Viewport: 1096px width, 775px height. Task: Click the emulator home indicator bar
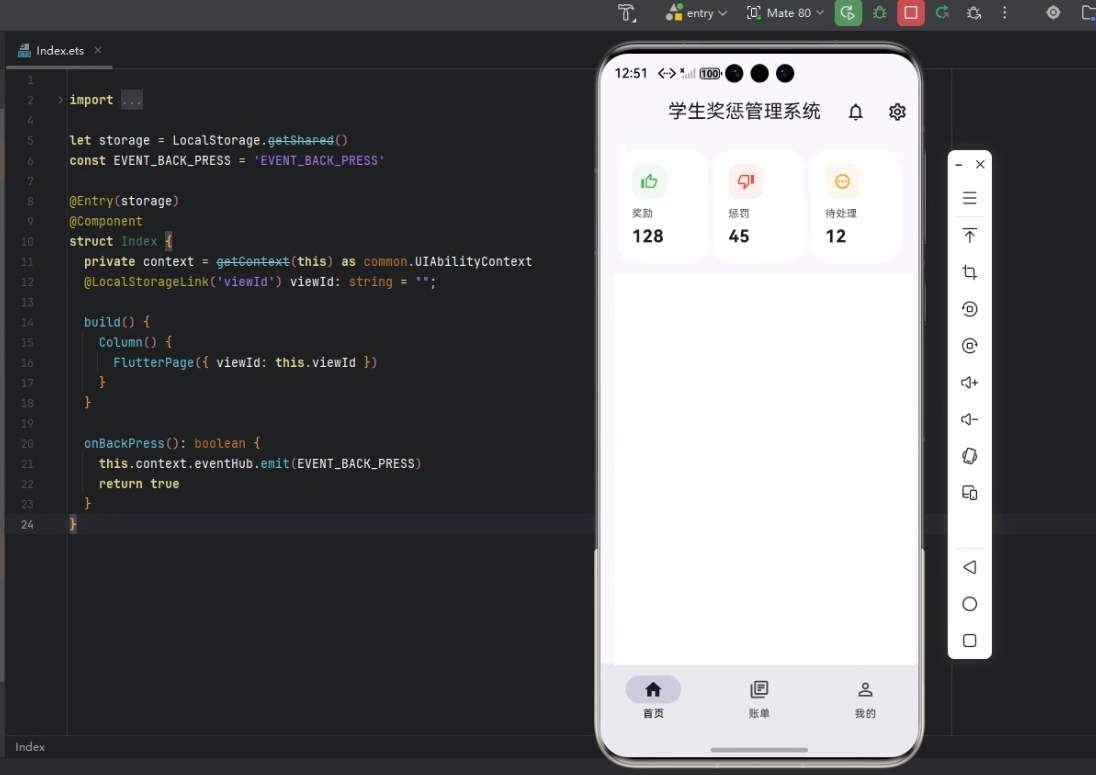click(x=759, y=750)
